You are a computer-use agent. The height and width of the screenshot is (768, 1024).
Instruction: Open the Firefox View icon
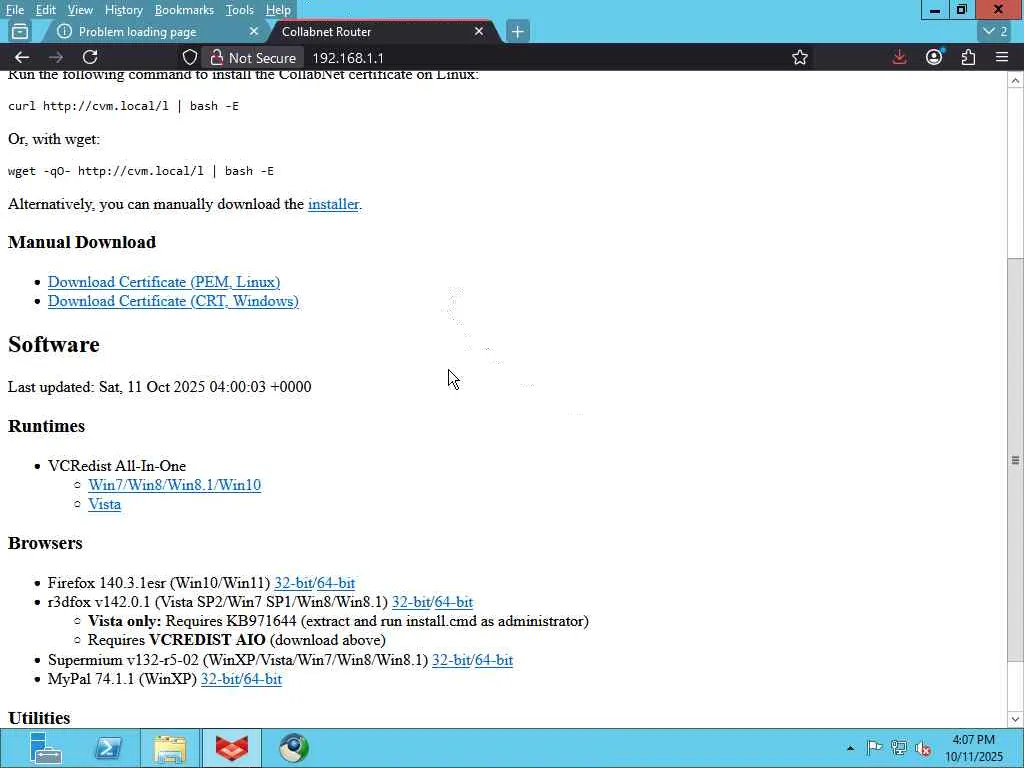coord(20,31)
